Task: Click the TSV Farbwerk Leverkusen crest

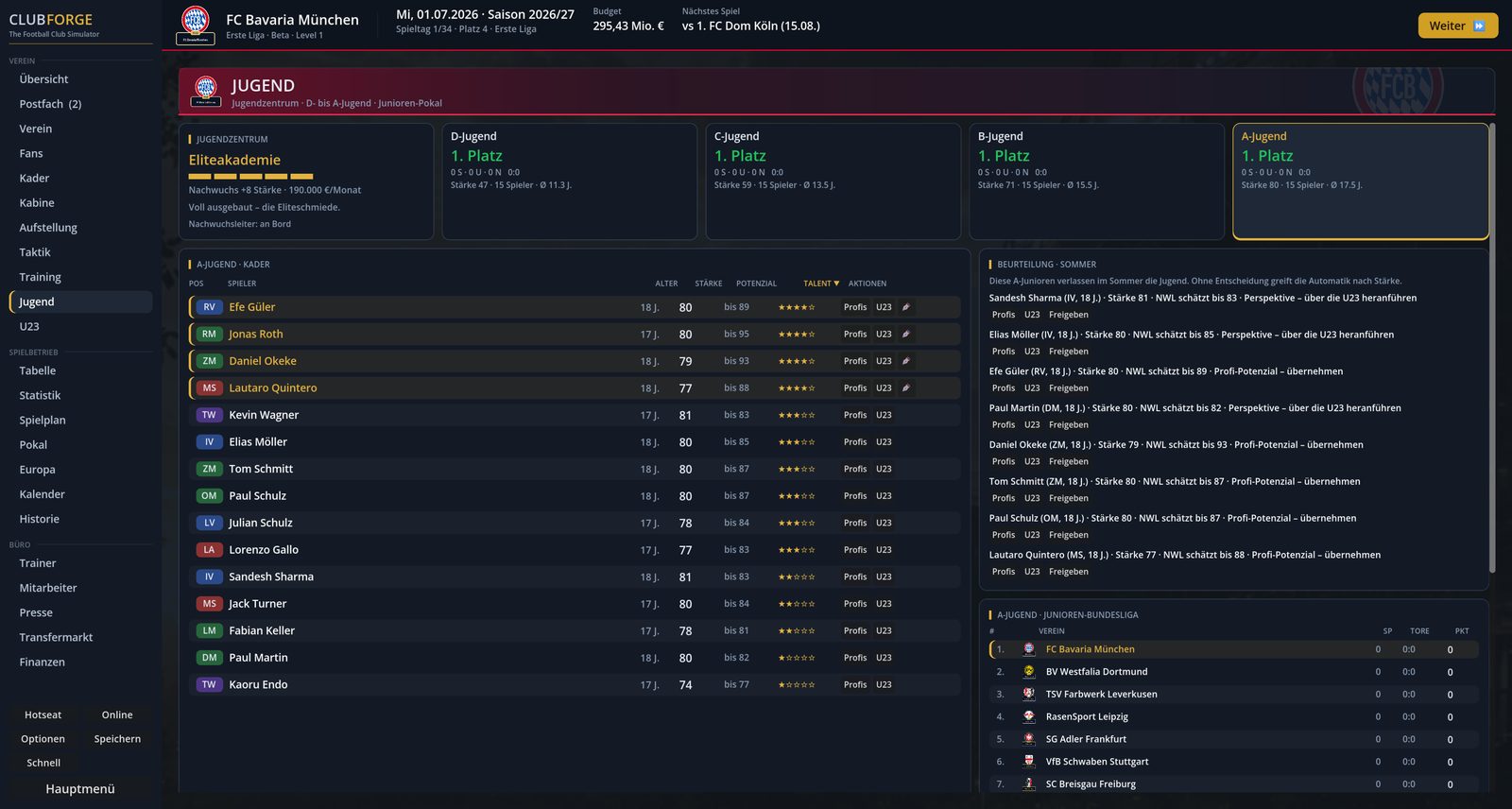Action: pos(1029,694)
